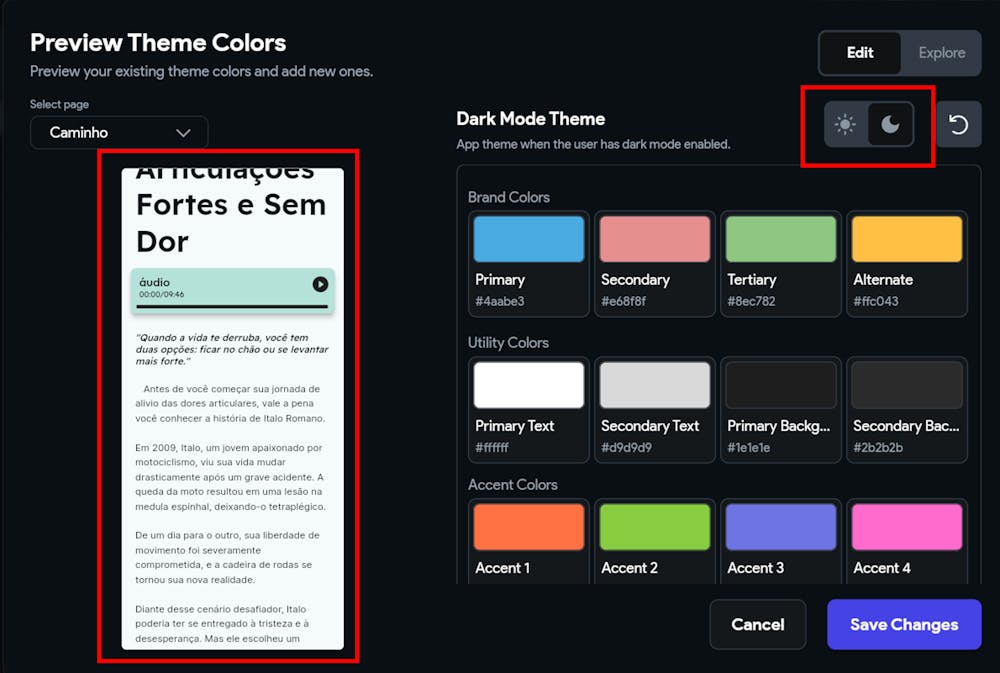Choose the Accent 1 orange swatch
Viewport: 1000px width, 673px height.
coord(529,527)
